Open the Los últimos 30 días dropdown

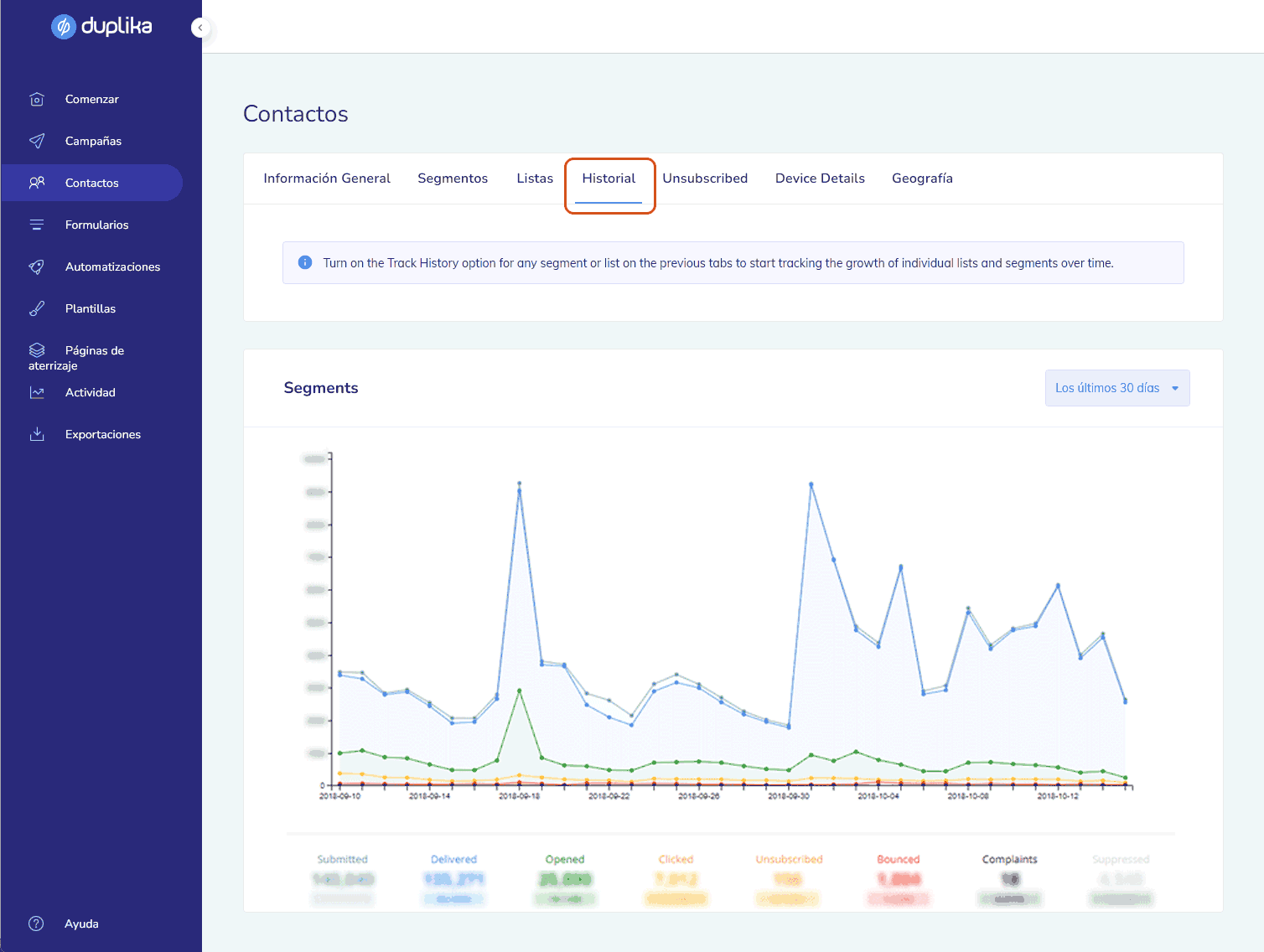pyautogui.click(x=1116, y=388)
